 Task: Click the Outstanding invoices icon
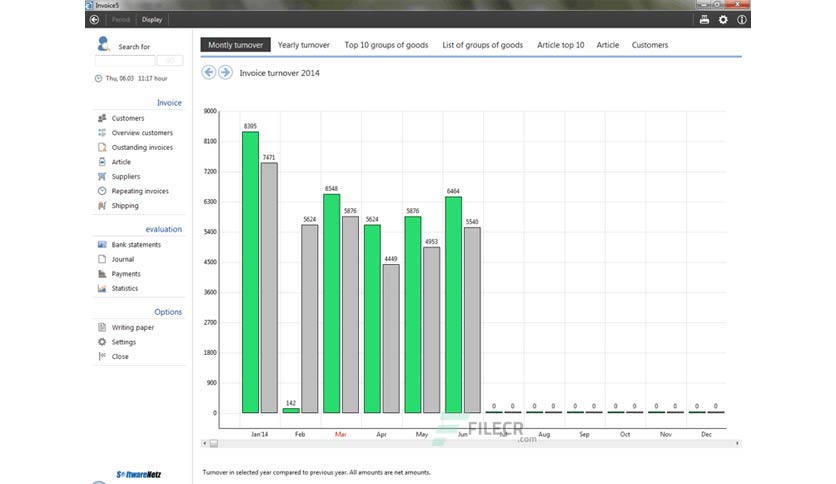tap(102, 147)
